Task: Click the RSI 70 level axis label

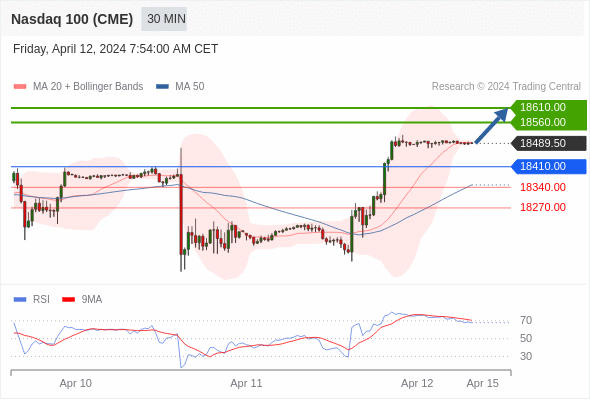Action: click(x=526, y=321)
